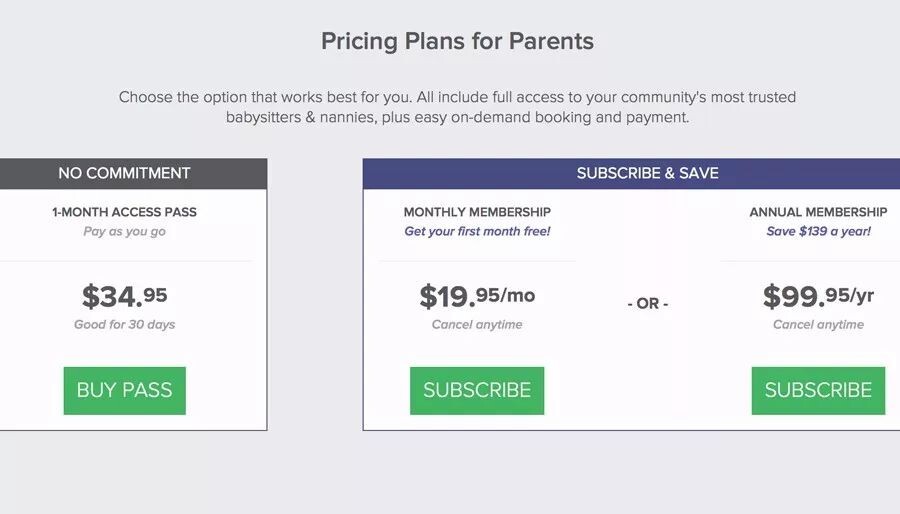Click the intro paragraph about babysitters & nannies
This screenshot has width=900, height=514.
457,107
